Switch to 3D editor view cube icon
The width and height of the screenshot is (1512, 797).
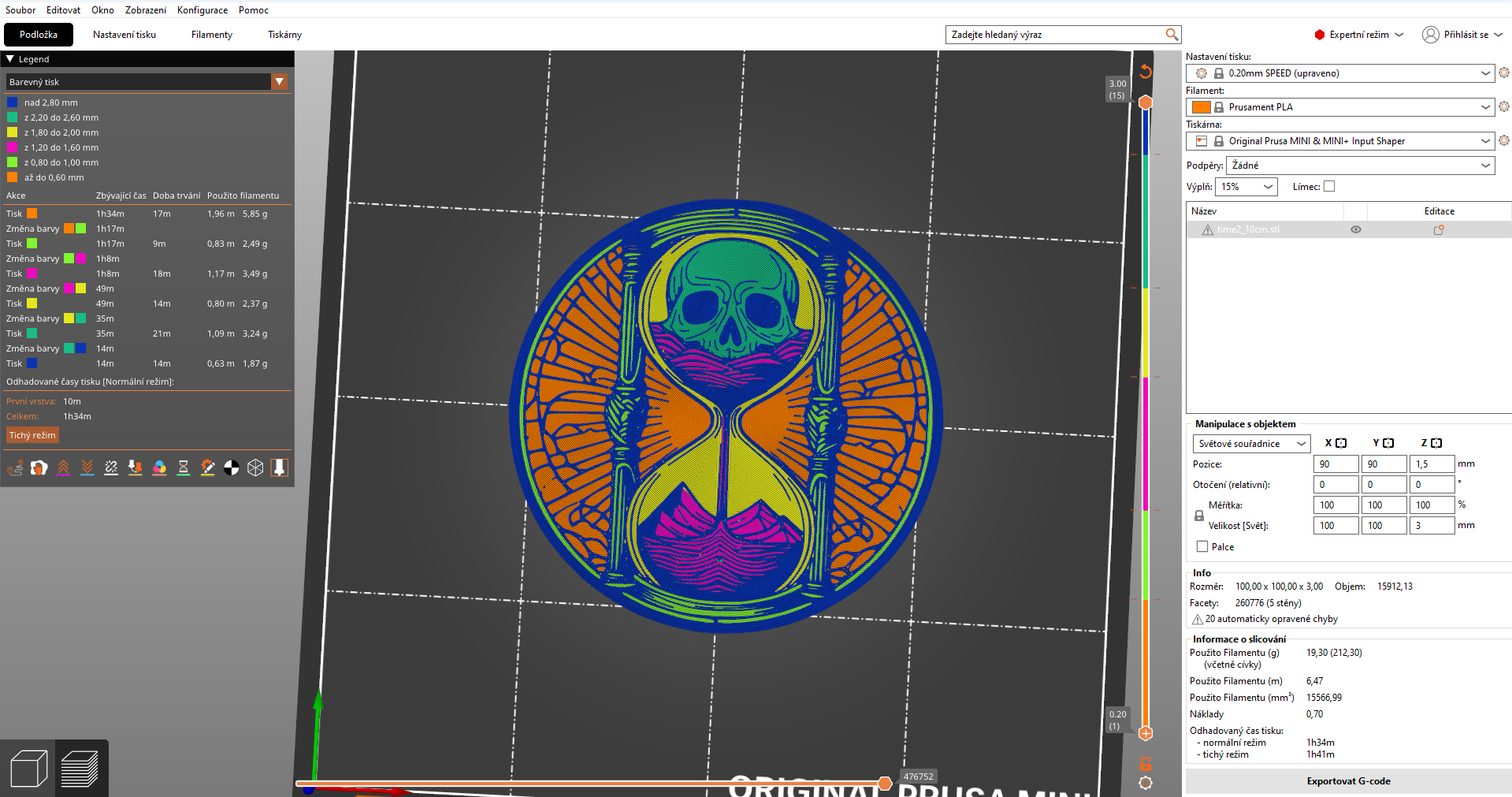pyautogui.click(x=29, y=769)
